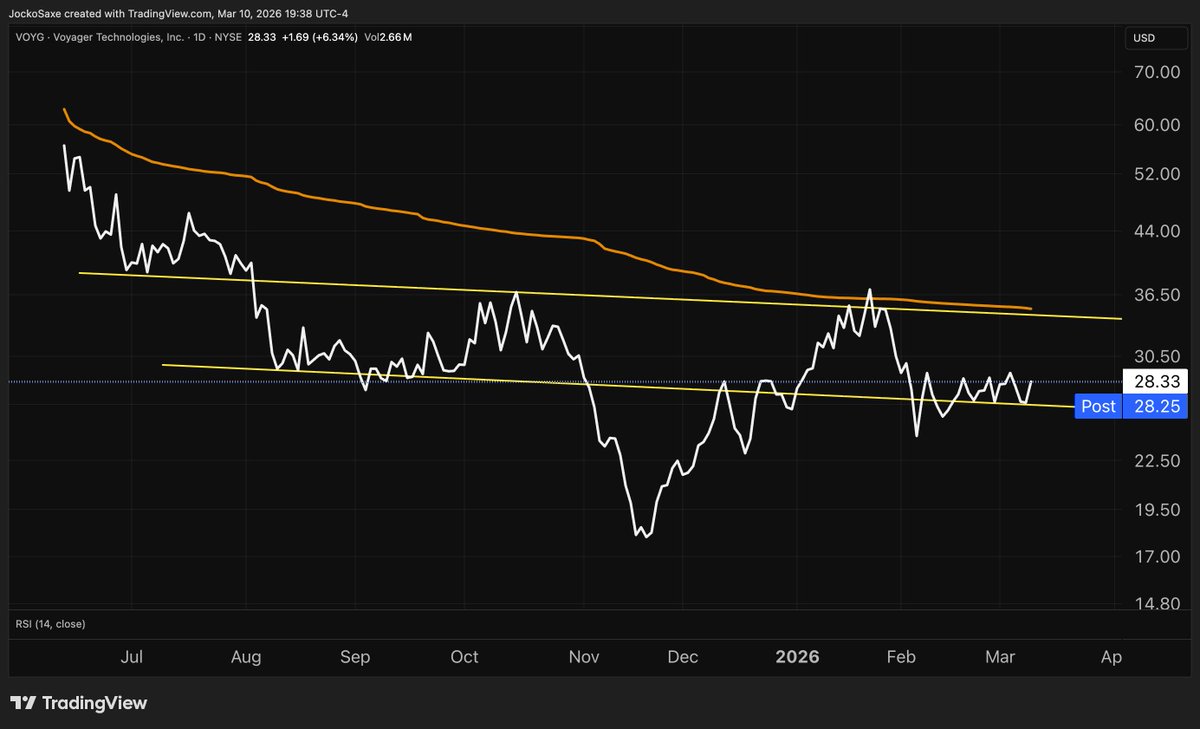Click the Feb label on time axis

(x=902, y=657)
